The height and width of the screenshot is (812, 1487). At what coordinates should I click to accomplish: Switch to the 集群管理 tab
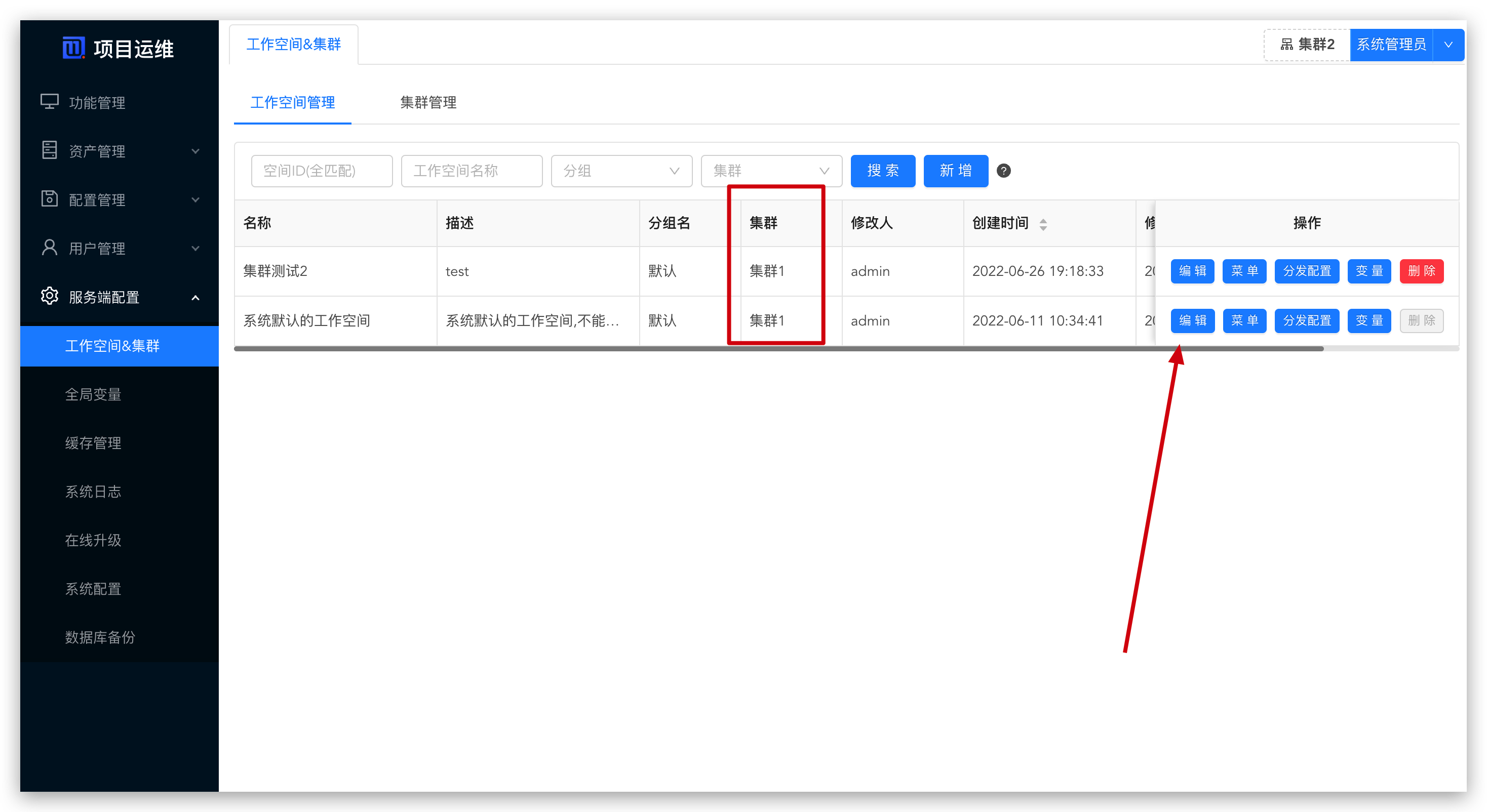coord(428,103)
